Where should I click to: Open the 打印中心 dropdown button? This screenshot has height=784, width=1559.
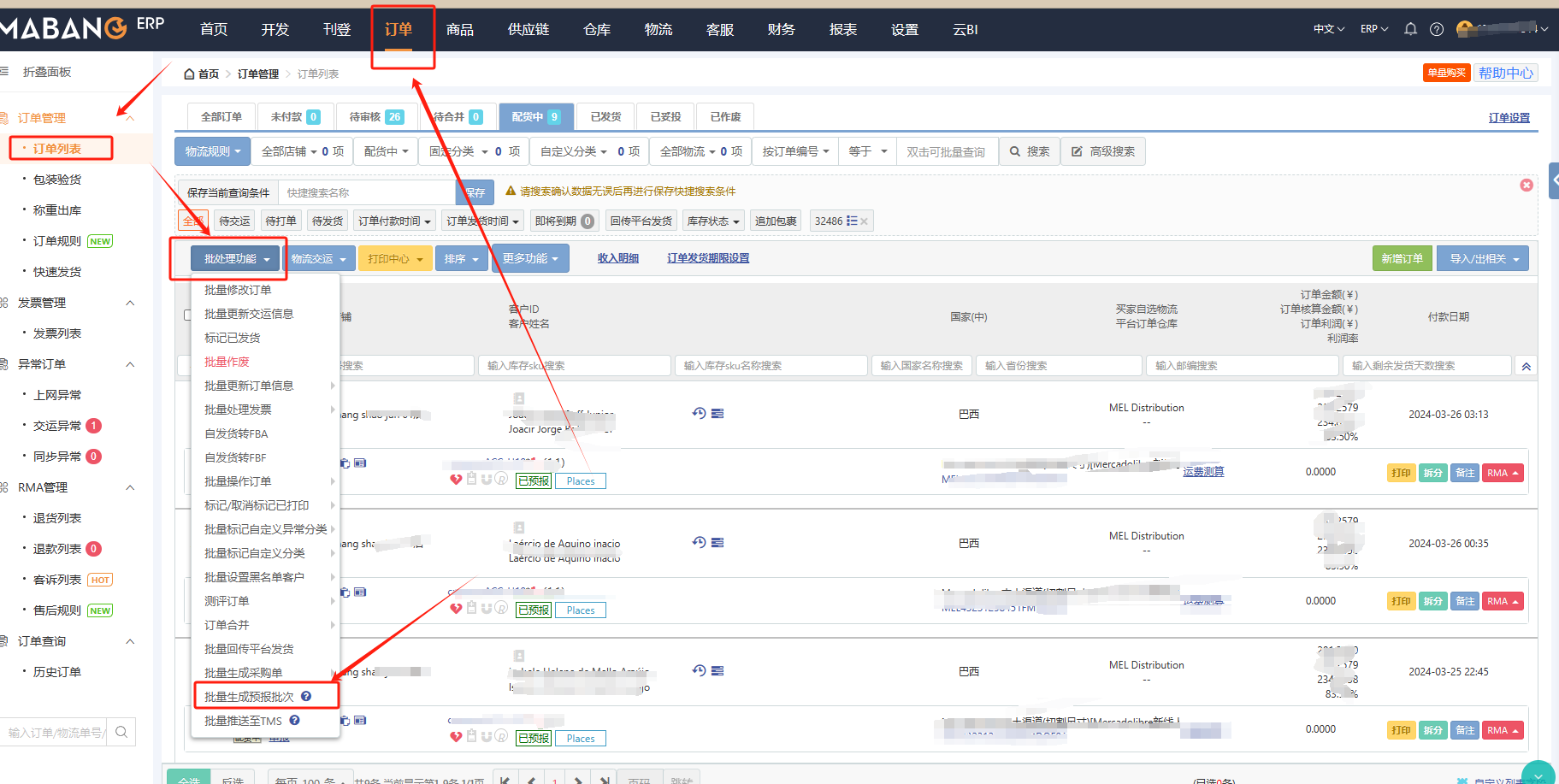click(395, 258)
